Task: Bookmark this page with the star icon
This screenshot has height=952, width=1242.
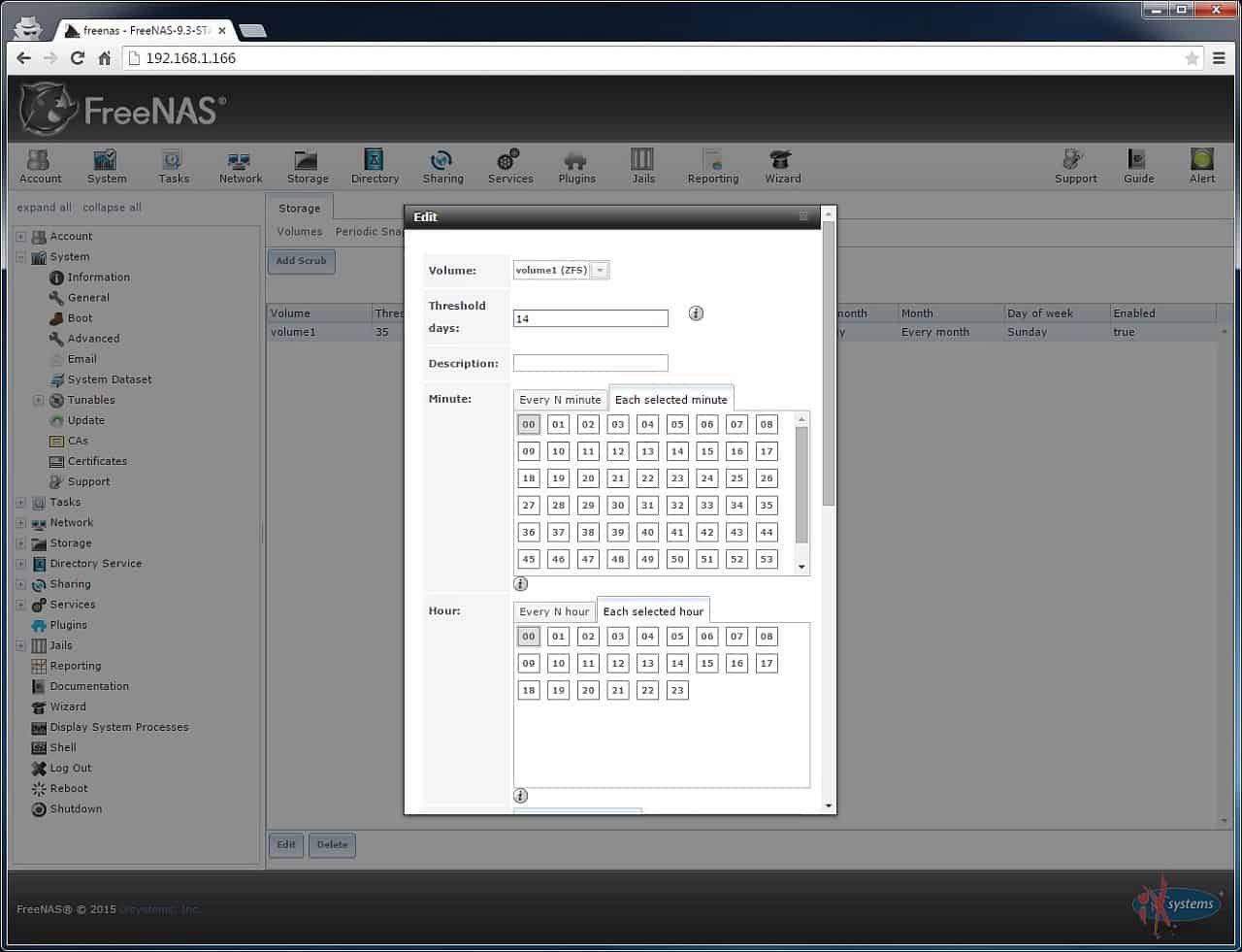Action: pyautogui.click(x=1192, y=58)
